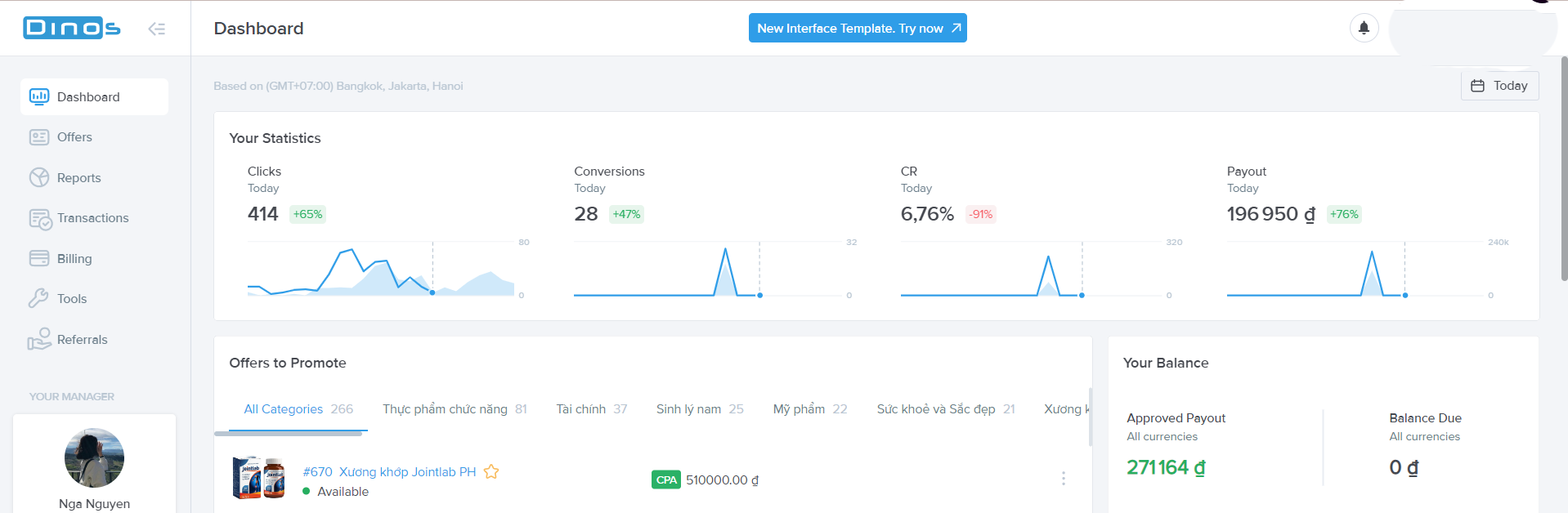This screenshot has height=513, width=1568.
Task: Open the three-dot menu for offer #670
Action: click(1063, 479)
